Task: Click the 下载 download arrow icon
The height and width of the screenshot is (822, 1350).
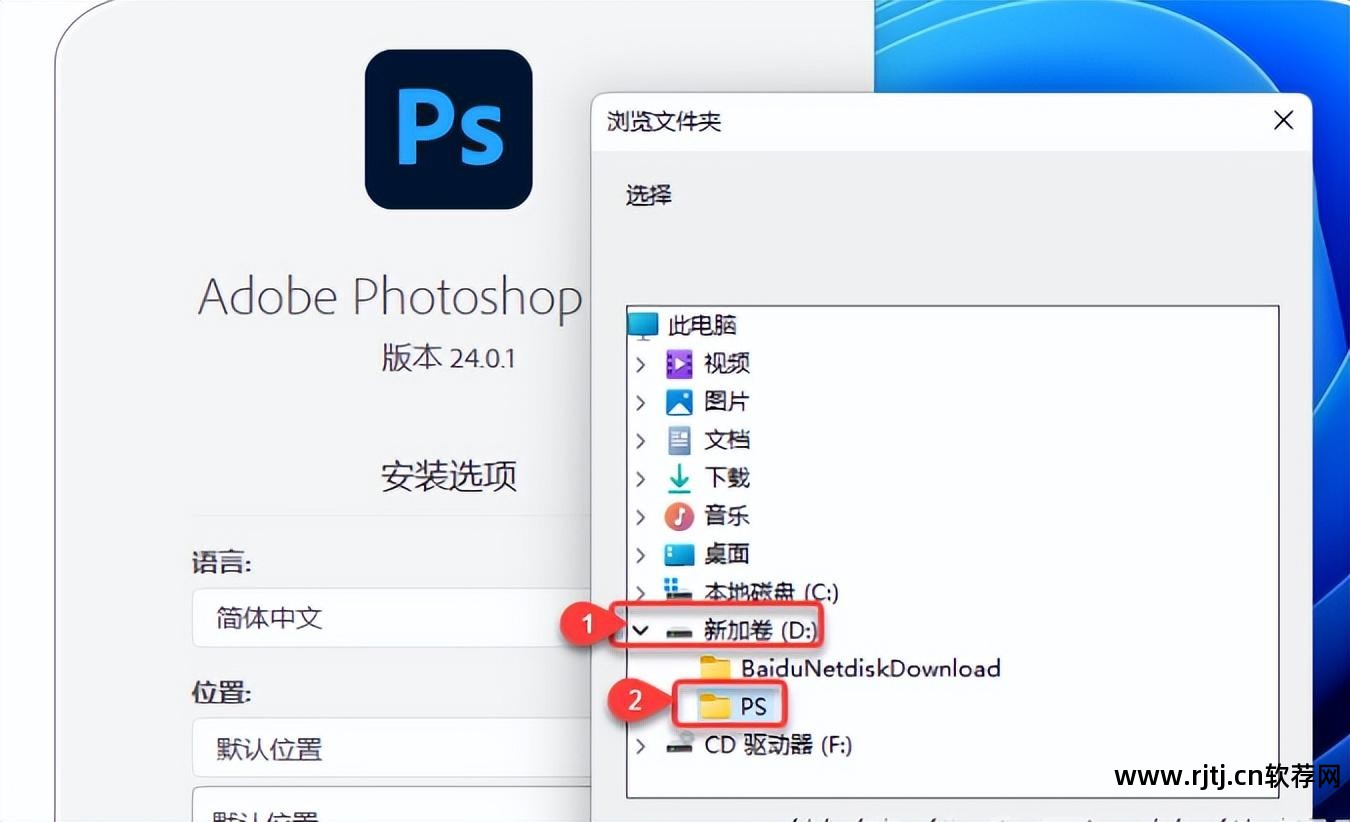Action: pyautogui.click(x=679, y=478)
